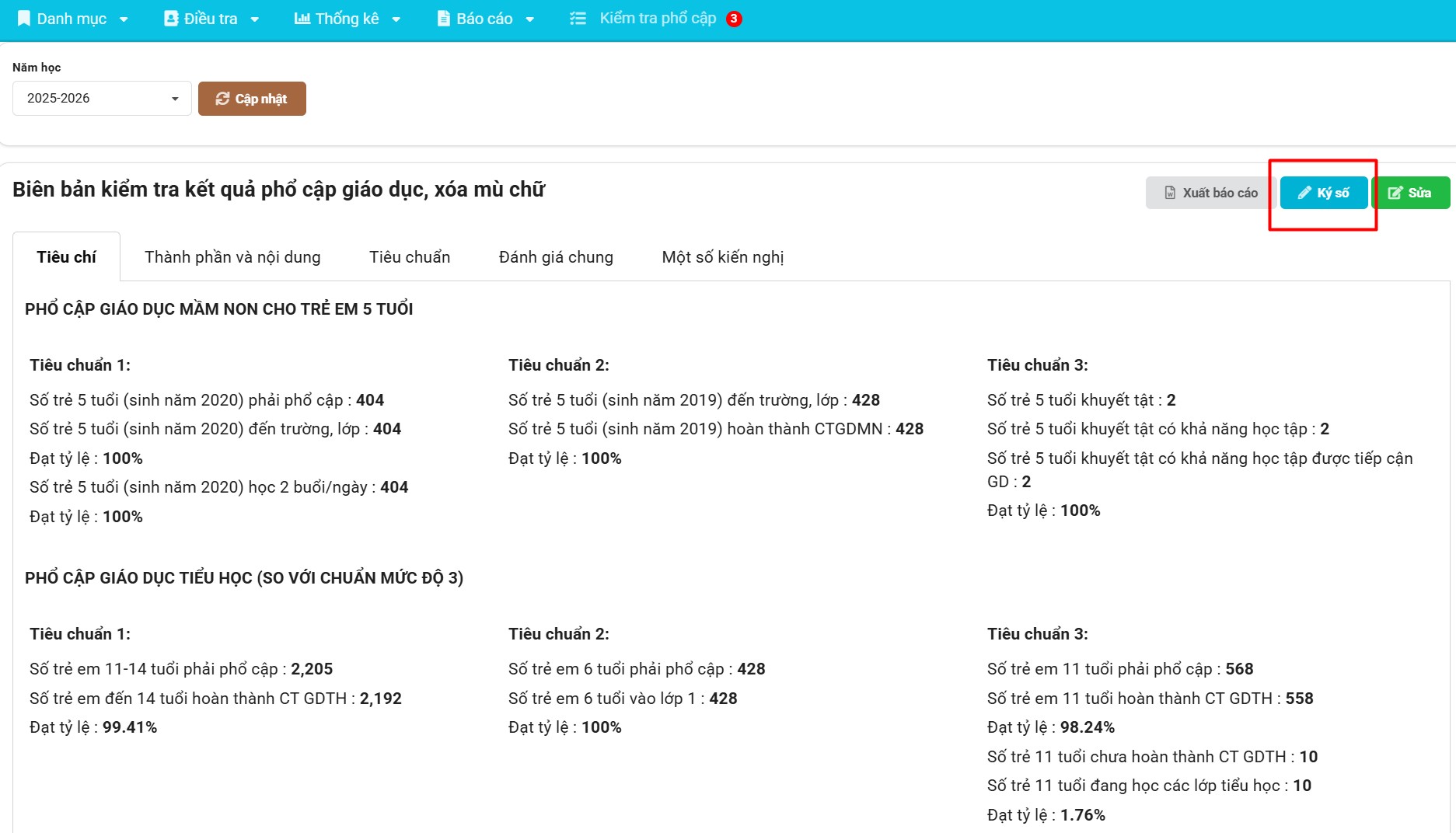Click the Thống kê bar chart icon
The height and width of the screenshot is (833, 1456).
click(302, 19)
